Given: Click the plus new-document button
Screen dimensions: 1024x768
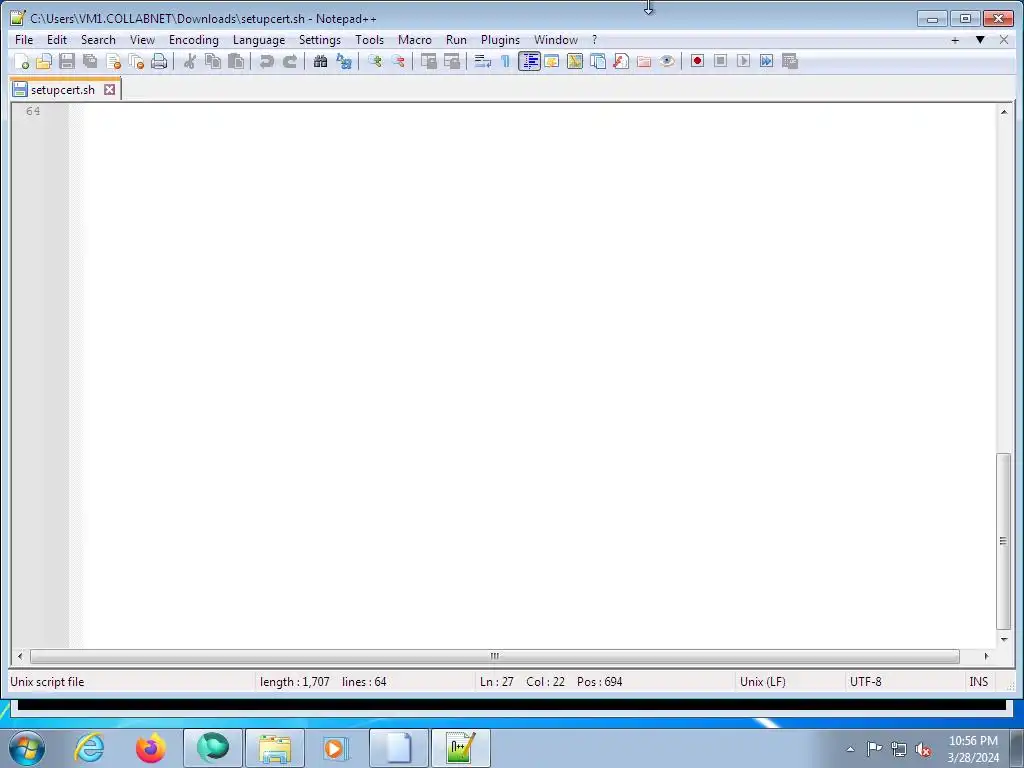Looking at the screenshot, I should tap(955, 40).
